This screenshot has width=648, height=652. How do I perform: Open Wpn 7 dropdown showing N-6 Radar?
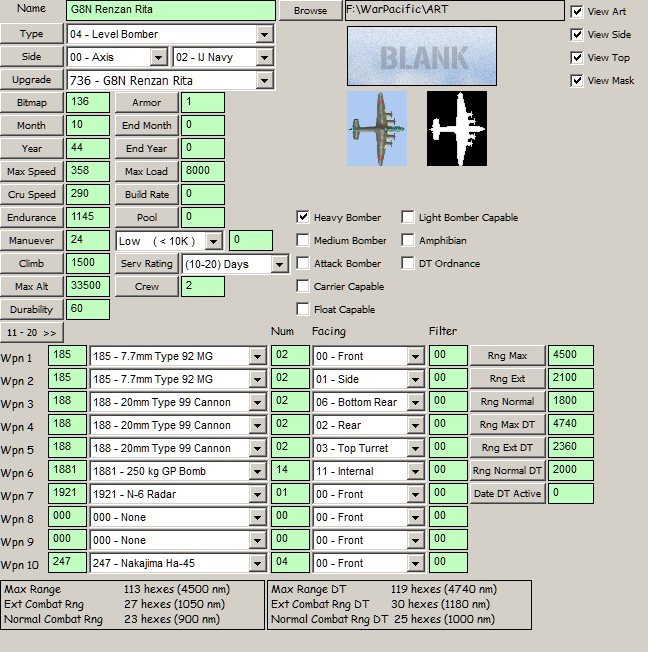tap(257, 494)
